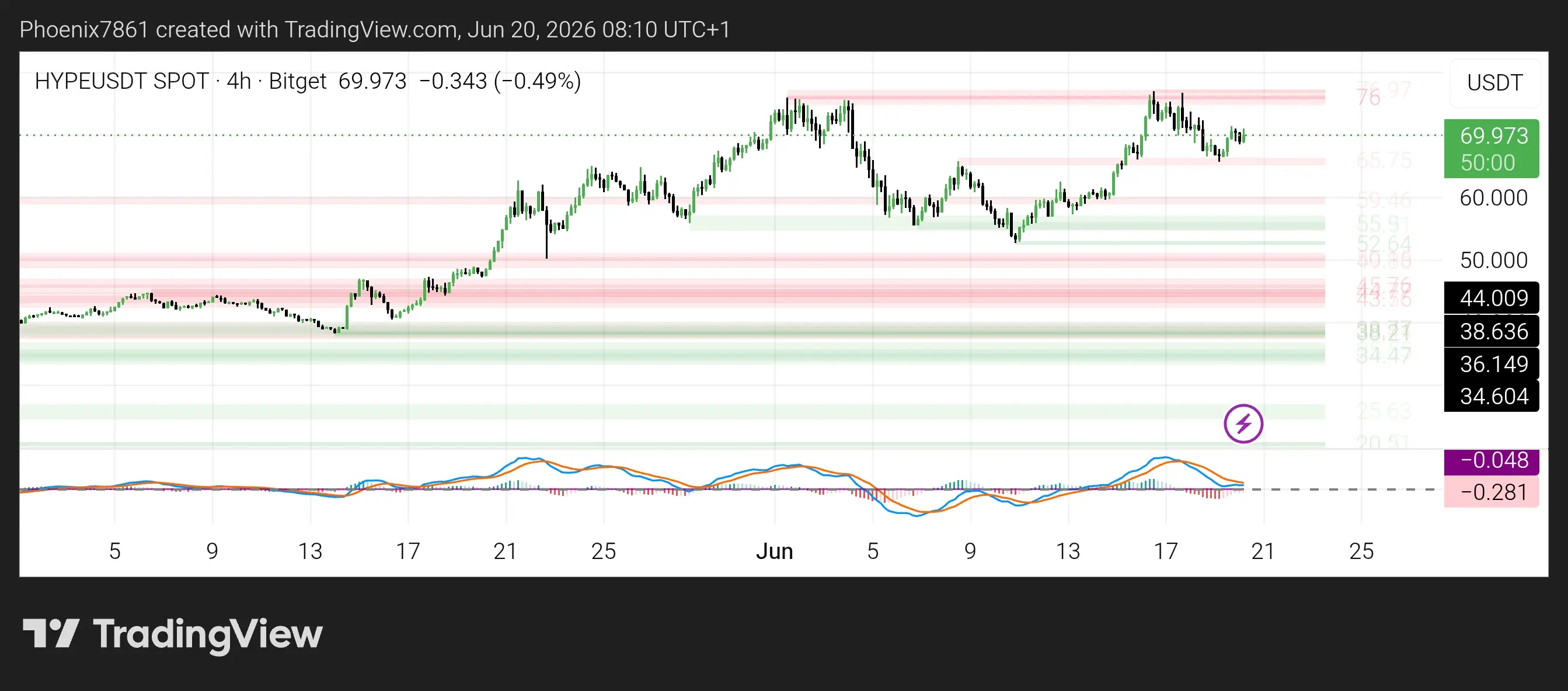Image resolution: width=1568 pixels, height=691 pixels.
Task: Click the faded 76 level label
Action: [x=1368, y=97]
